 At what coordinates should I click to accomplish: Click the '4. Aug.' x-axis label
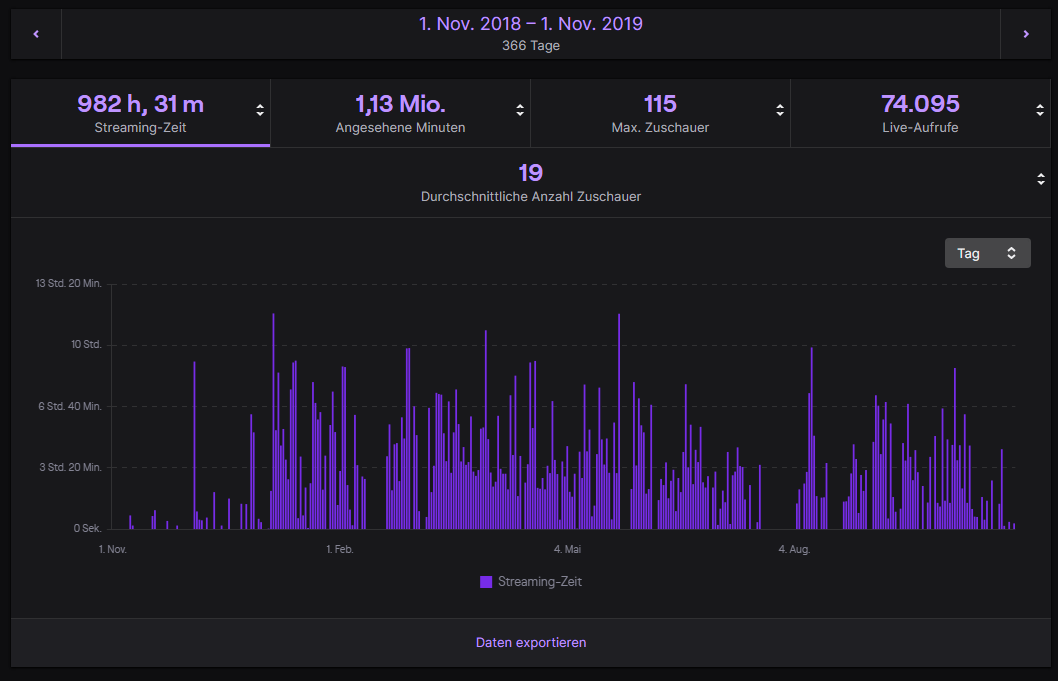click(x=794, y=549)
